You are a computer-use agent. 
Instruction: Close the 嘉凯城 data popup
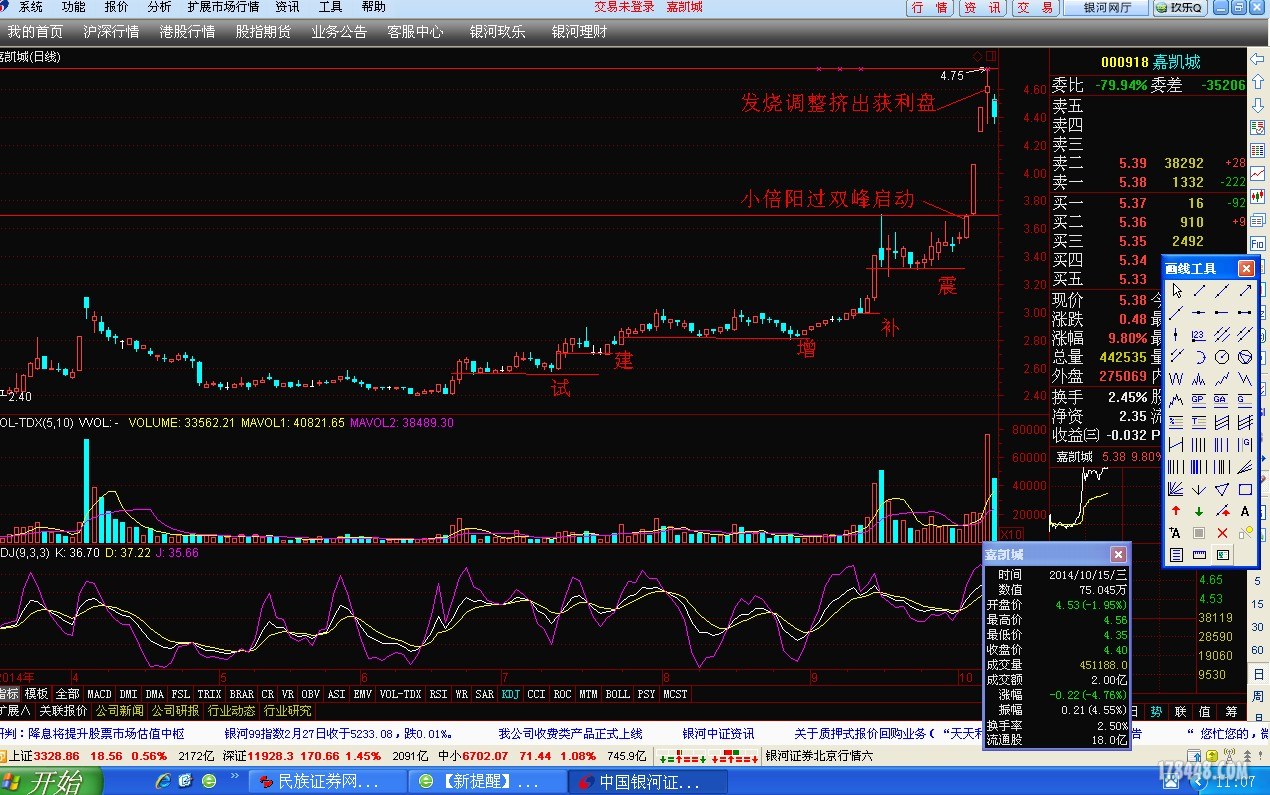click(1119, 554)
